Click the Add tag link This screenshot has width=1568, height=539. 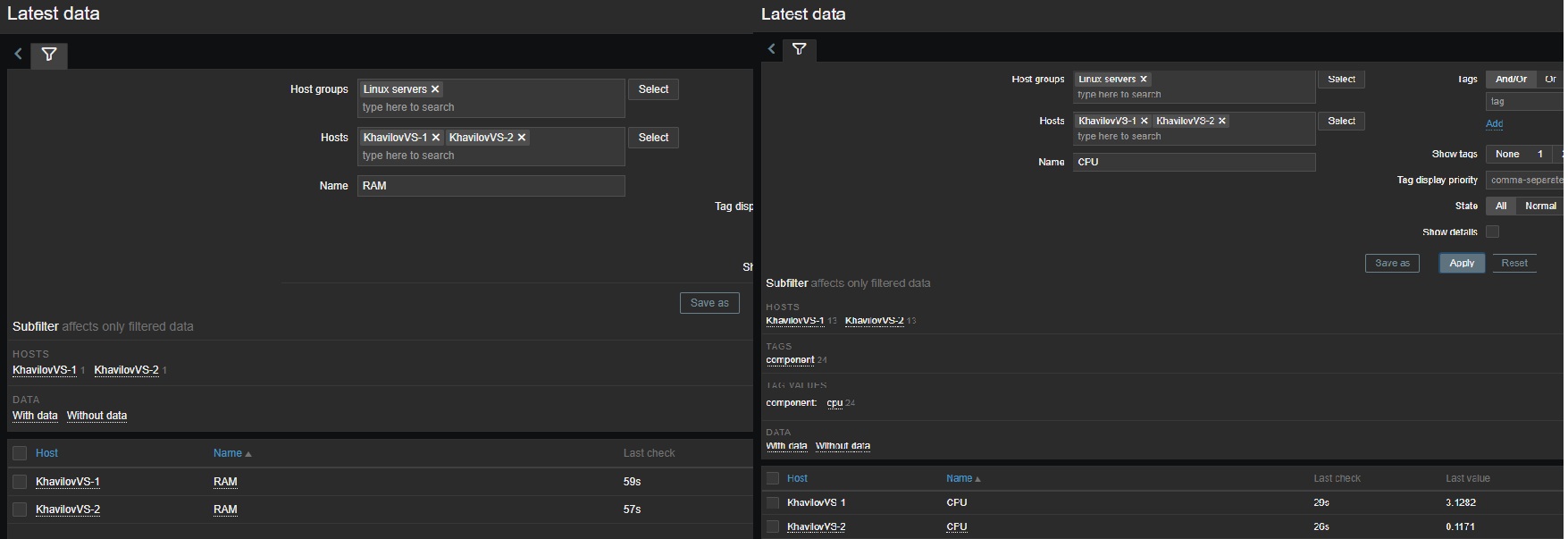click(1495, 123)
